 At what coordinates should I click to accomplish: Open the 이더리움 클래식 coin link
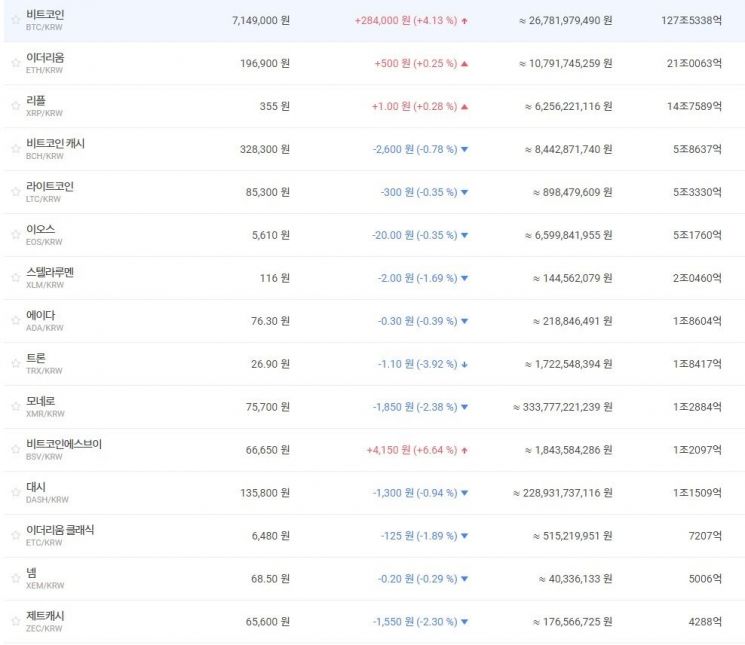(x=60, y=530)
